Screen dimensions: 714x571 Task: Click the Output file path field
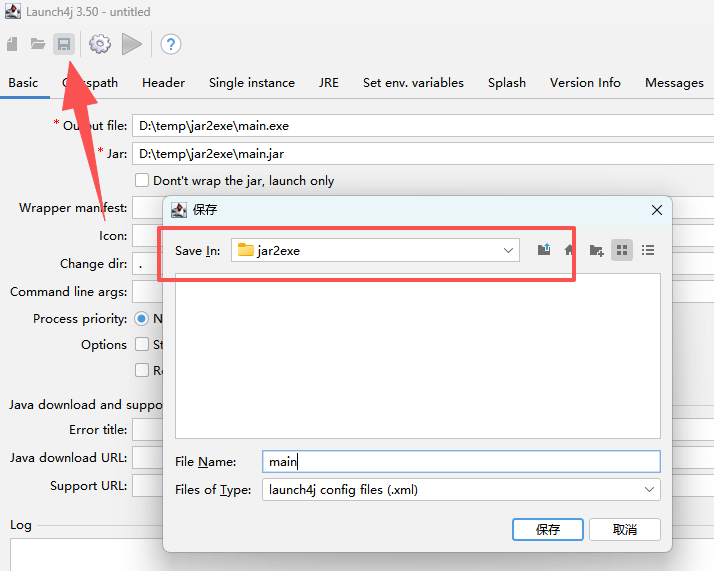click(x=423, y=126)
